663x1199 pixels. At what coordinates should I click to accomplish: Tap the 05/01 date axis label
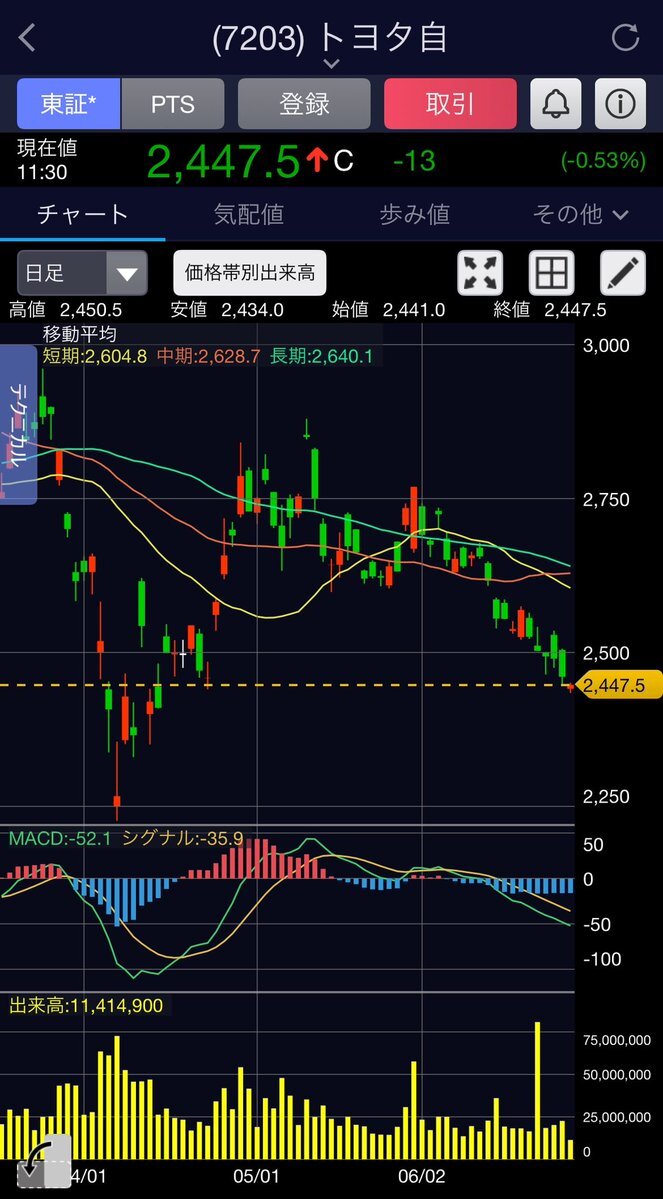coord(256,1174)
